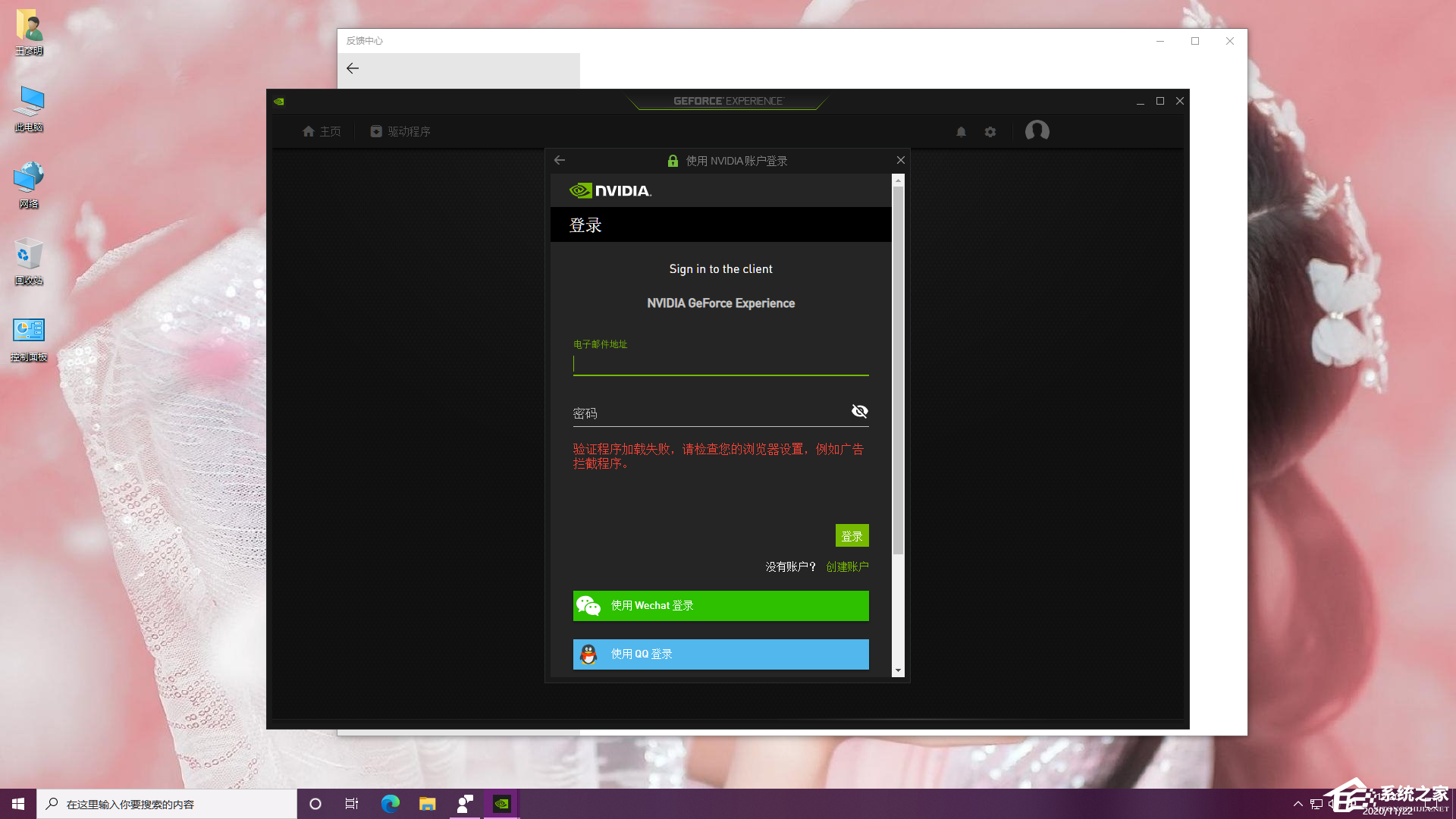Sign in using the QQ button

pos(720,654)
